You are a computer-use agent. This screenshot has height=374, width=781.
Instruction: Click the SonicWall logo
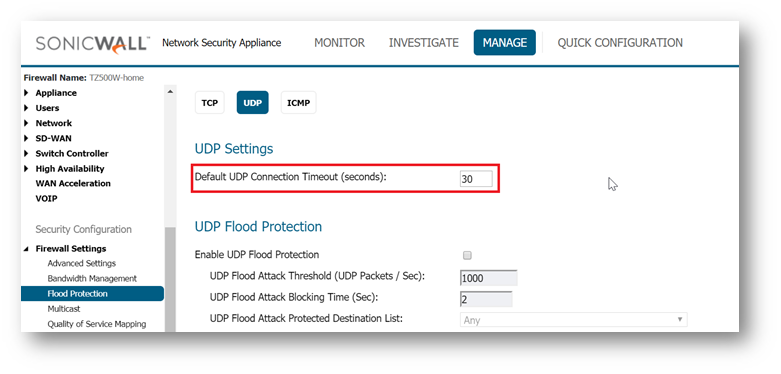point(92,43)
